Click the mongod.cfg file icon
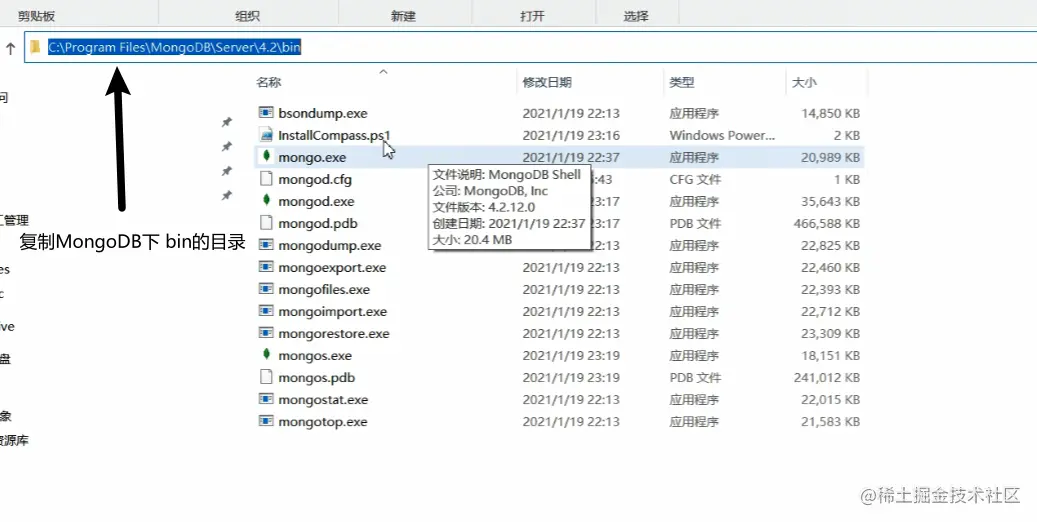Image resolution: width=1037 pixels, height=522 pixels. (x=266, y=179)
